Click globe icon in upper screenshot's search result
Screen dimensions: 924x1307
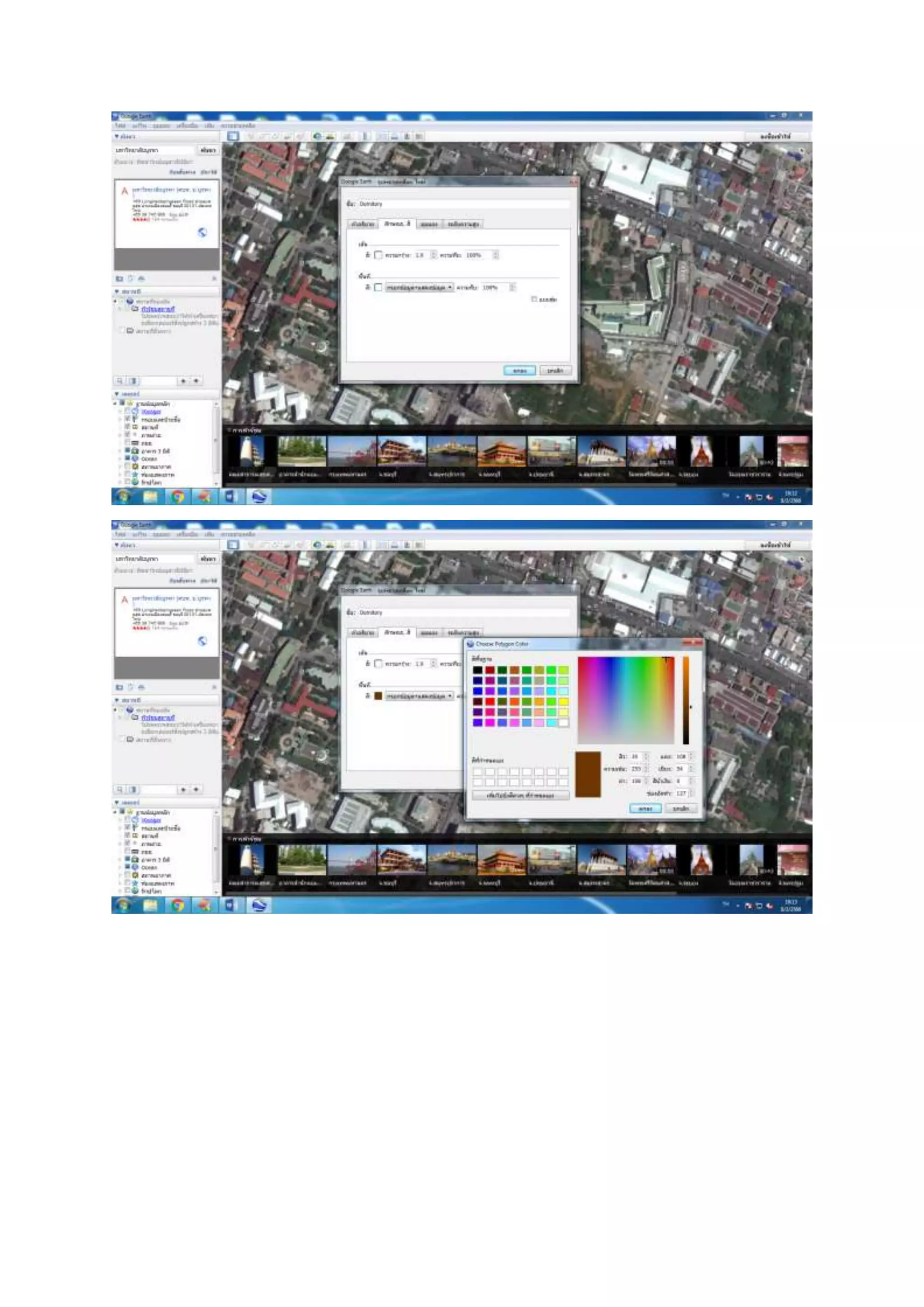point(202,232)
